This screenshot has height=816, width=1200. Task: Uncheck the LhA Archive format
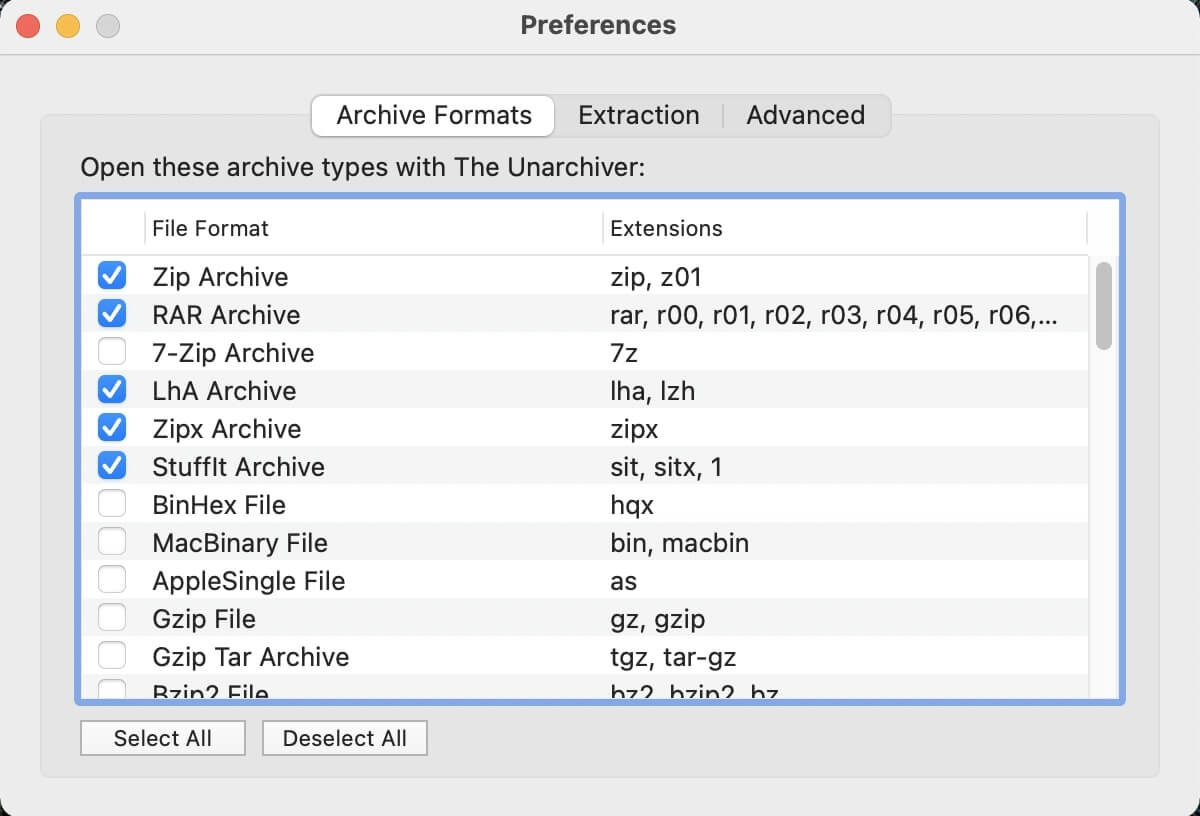tap(112, 390)
